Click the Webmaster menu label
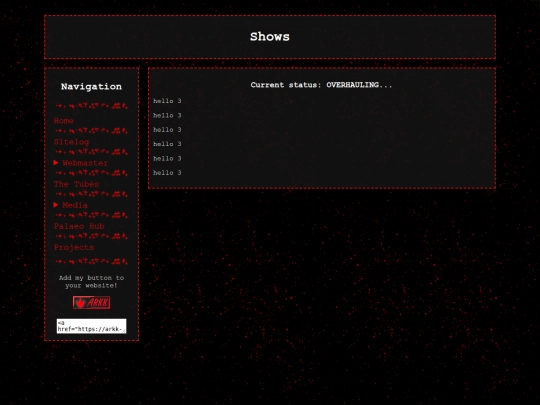The height and width of the screenshot is (405, 540). coord(85,163)
